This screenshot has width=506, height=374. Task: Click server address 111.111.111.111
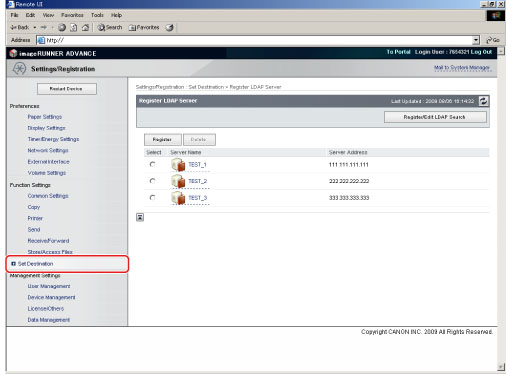point(349,165)
